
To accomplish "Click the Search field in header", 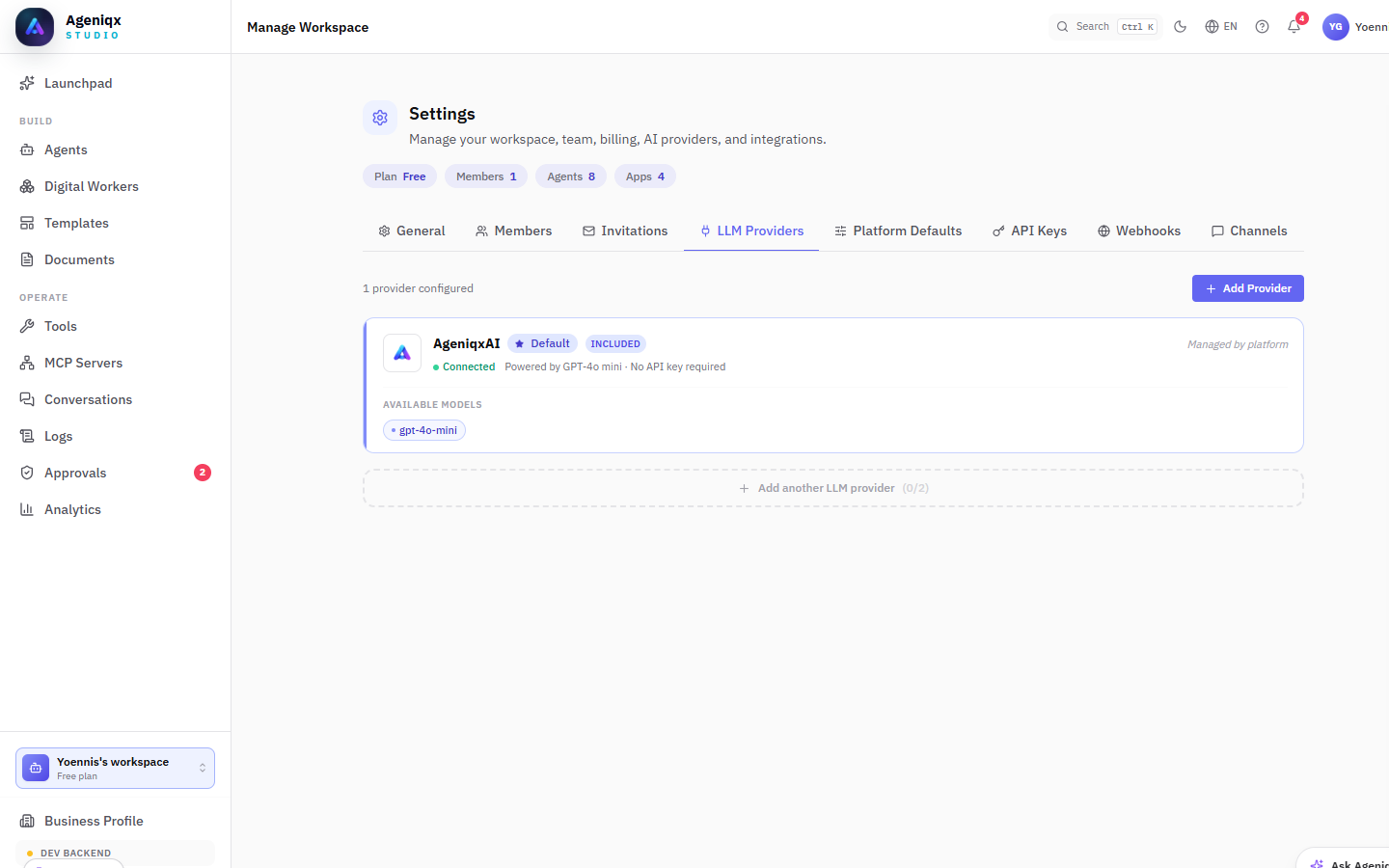I will tap(1104, 27).
